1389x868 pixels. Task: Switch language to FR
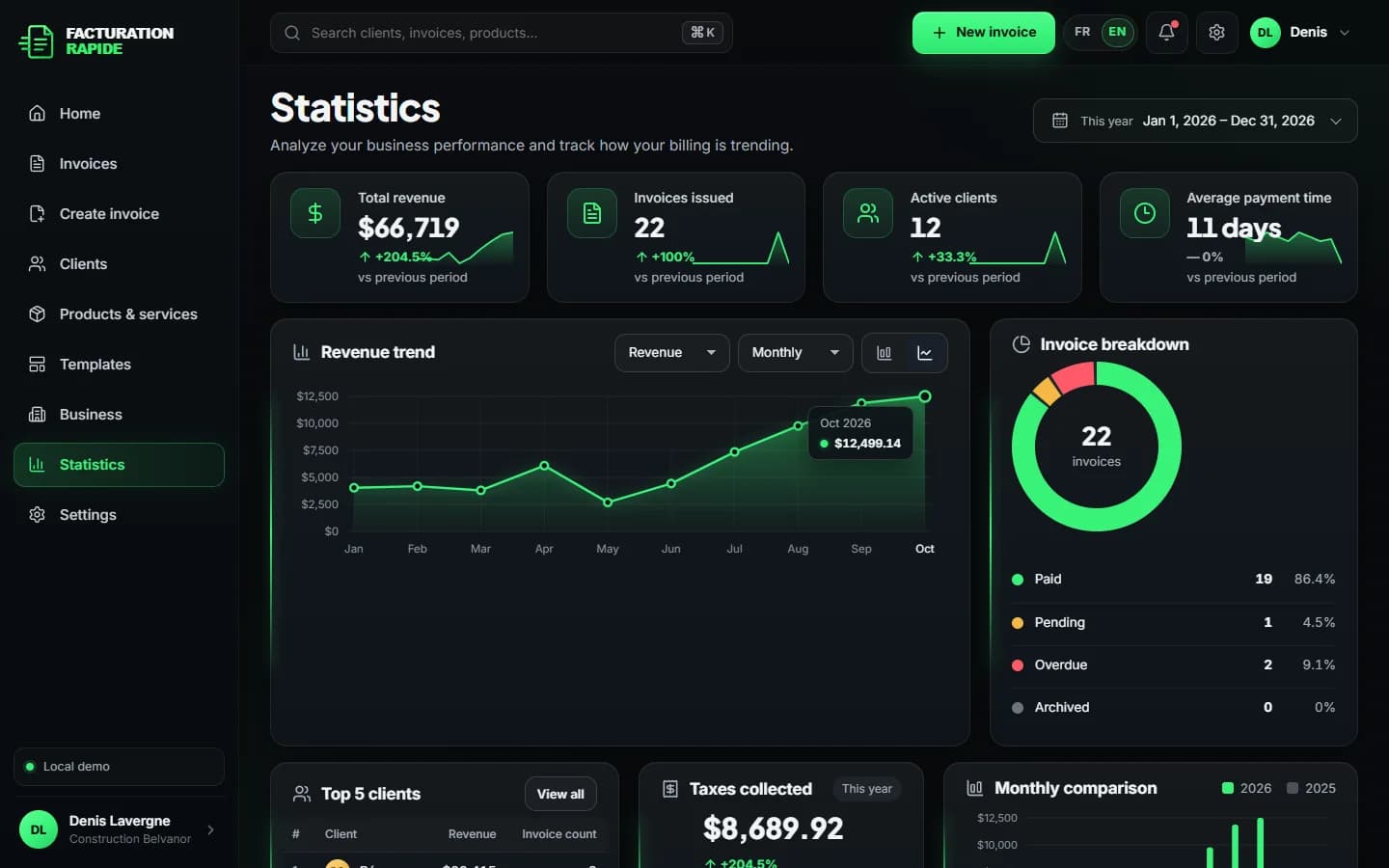coord(1082,32)
